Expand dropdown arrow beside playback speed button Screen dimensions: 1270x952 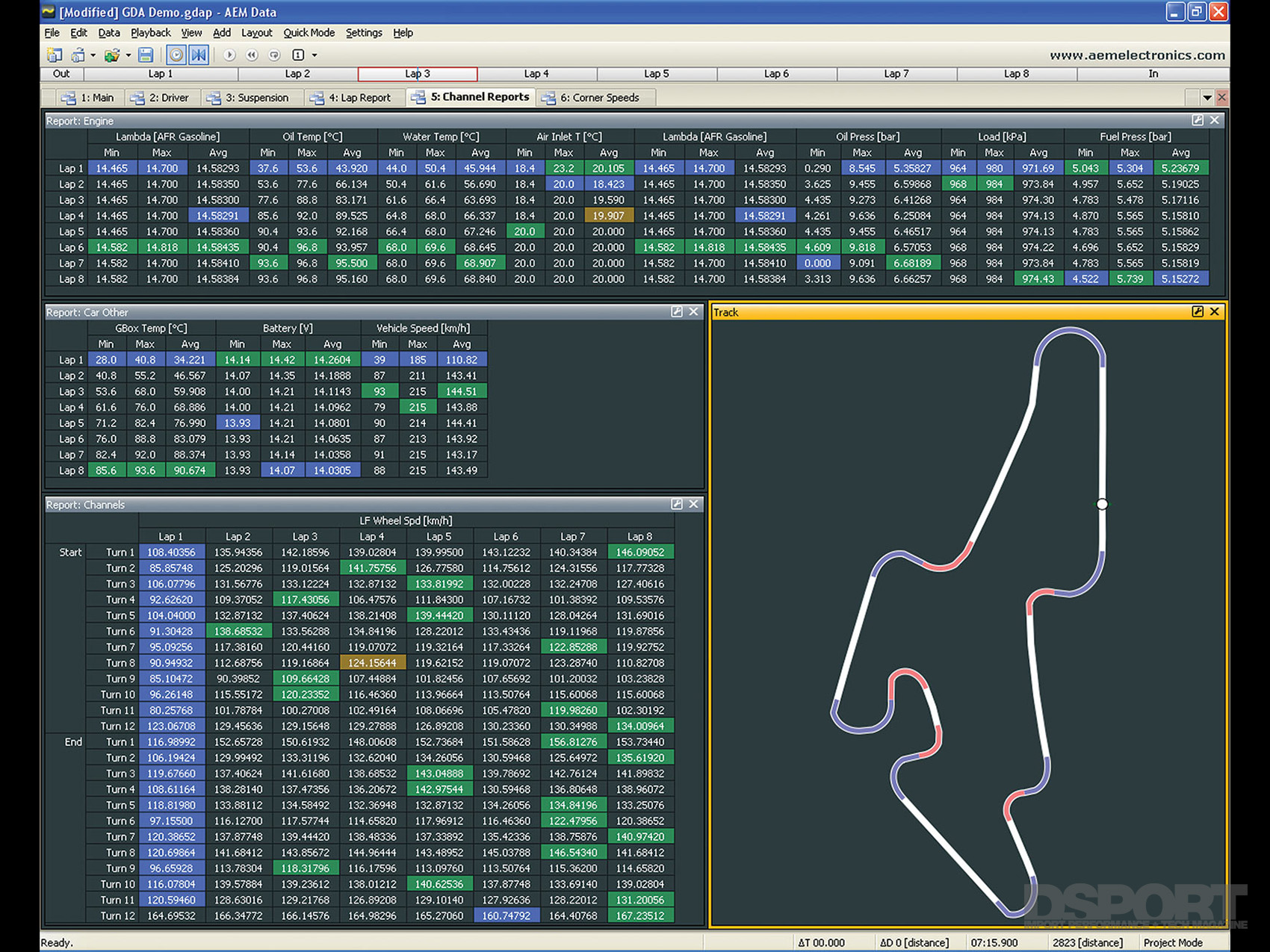tap(315, 55)
